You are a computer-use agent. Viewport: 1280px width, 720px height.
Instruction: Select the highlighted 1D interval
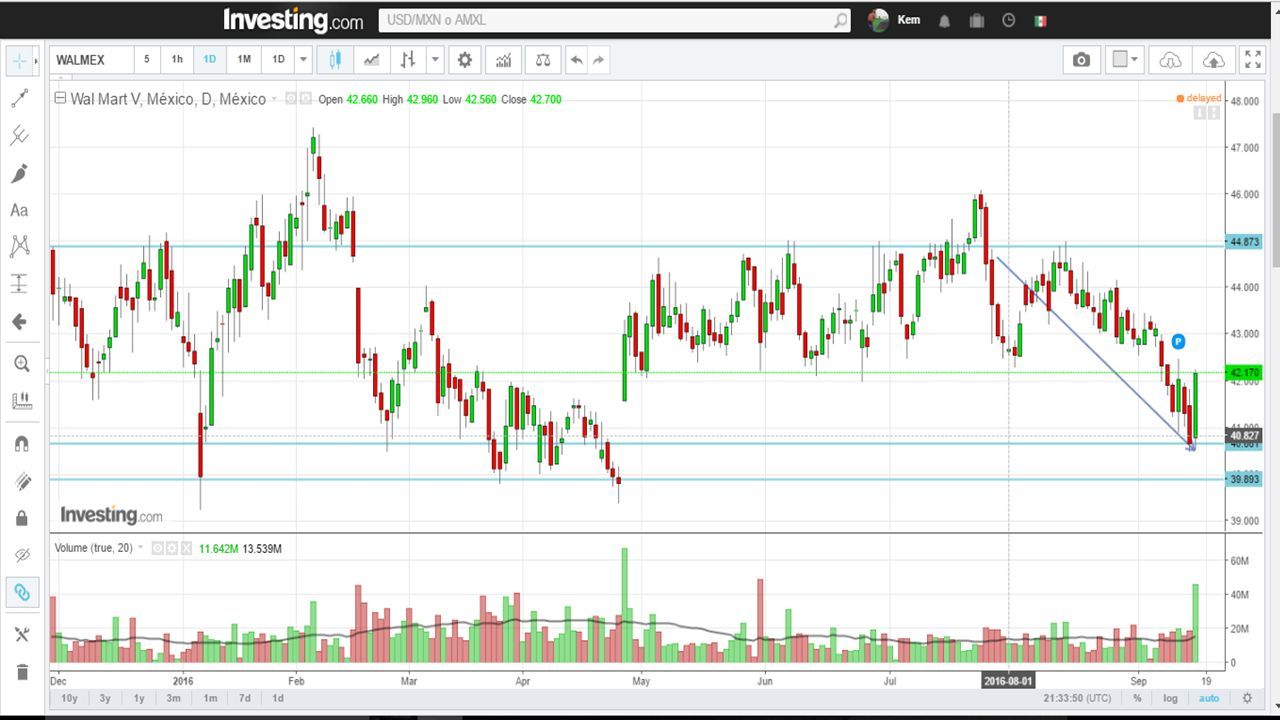coord(210,59)
